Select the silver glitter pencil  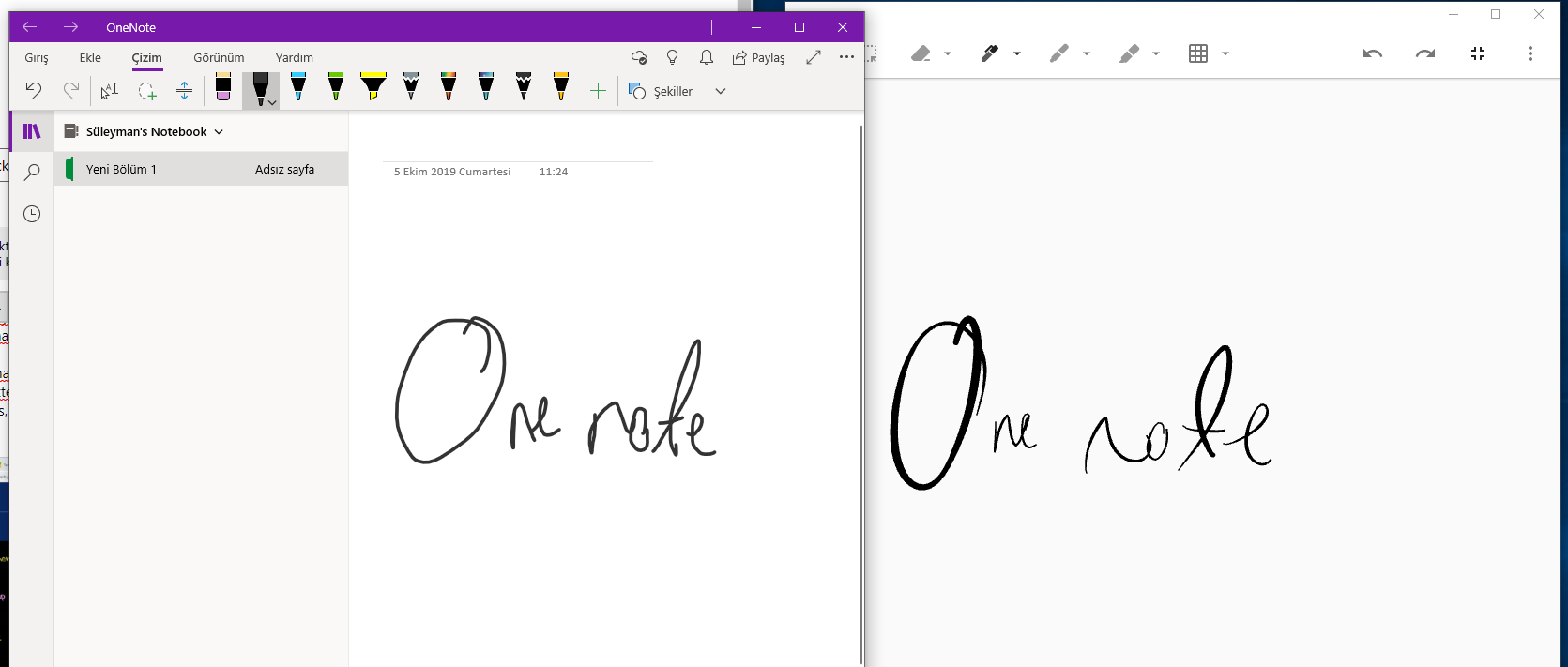(411, 87)
